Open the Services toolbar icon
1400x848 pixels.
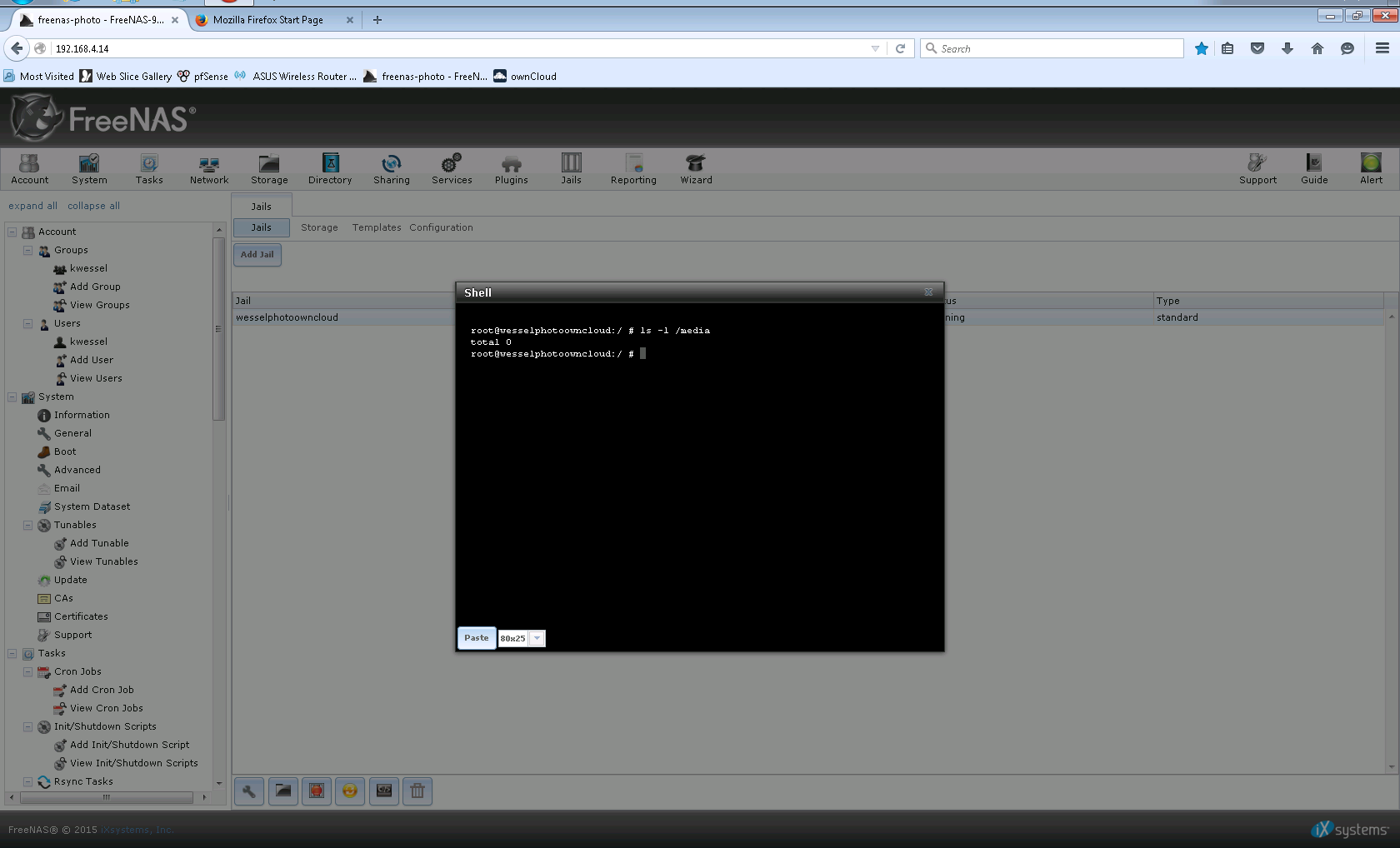point(452,169)
